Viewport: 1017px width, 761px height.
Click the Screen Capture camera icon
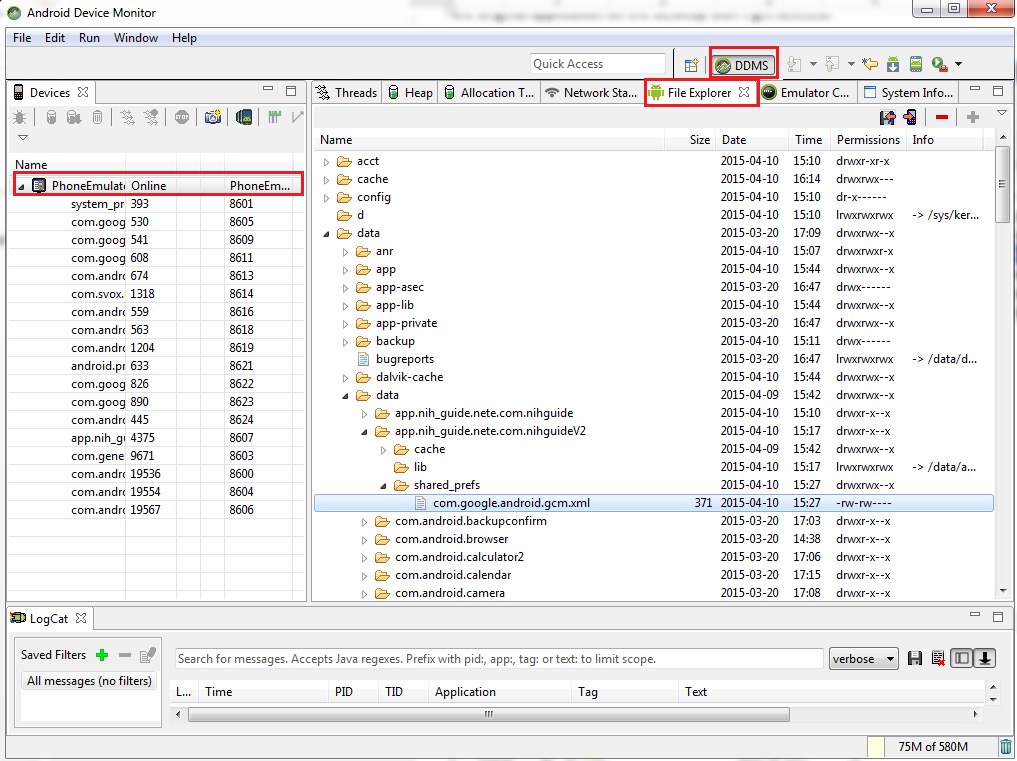[x=212, y=117]
